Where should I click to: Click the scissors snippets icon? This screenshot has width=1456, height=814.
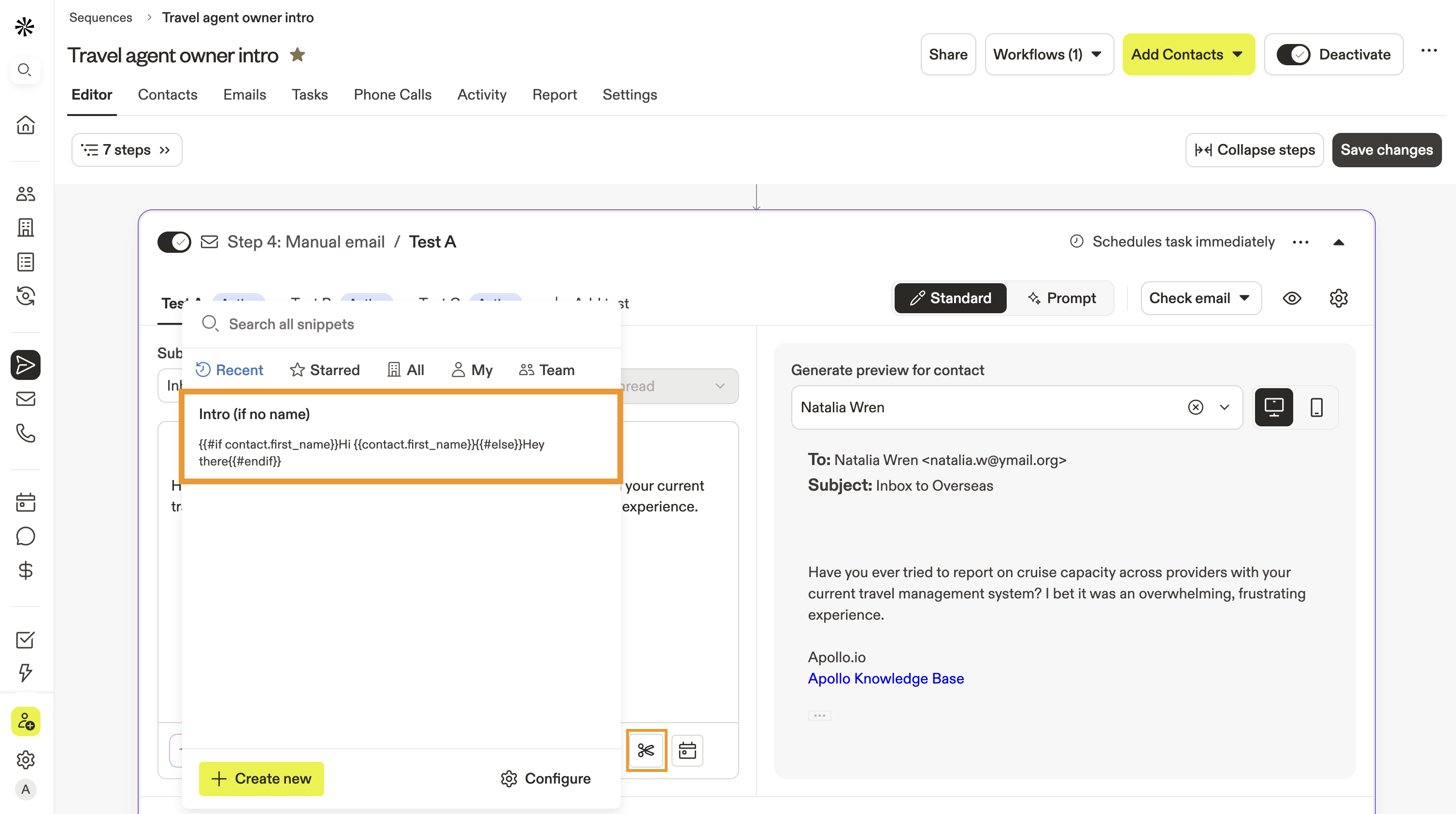tap(646, 750)
